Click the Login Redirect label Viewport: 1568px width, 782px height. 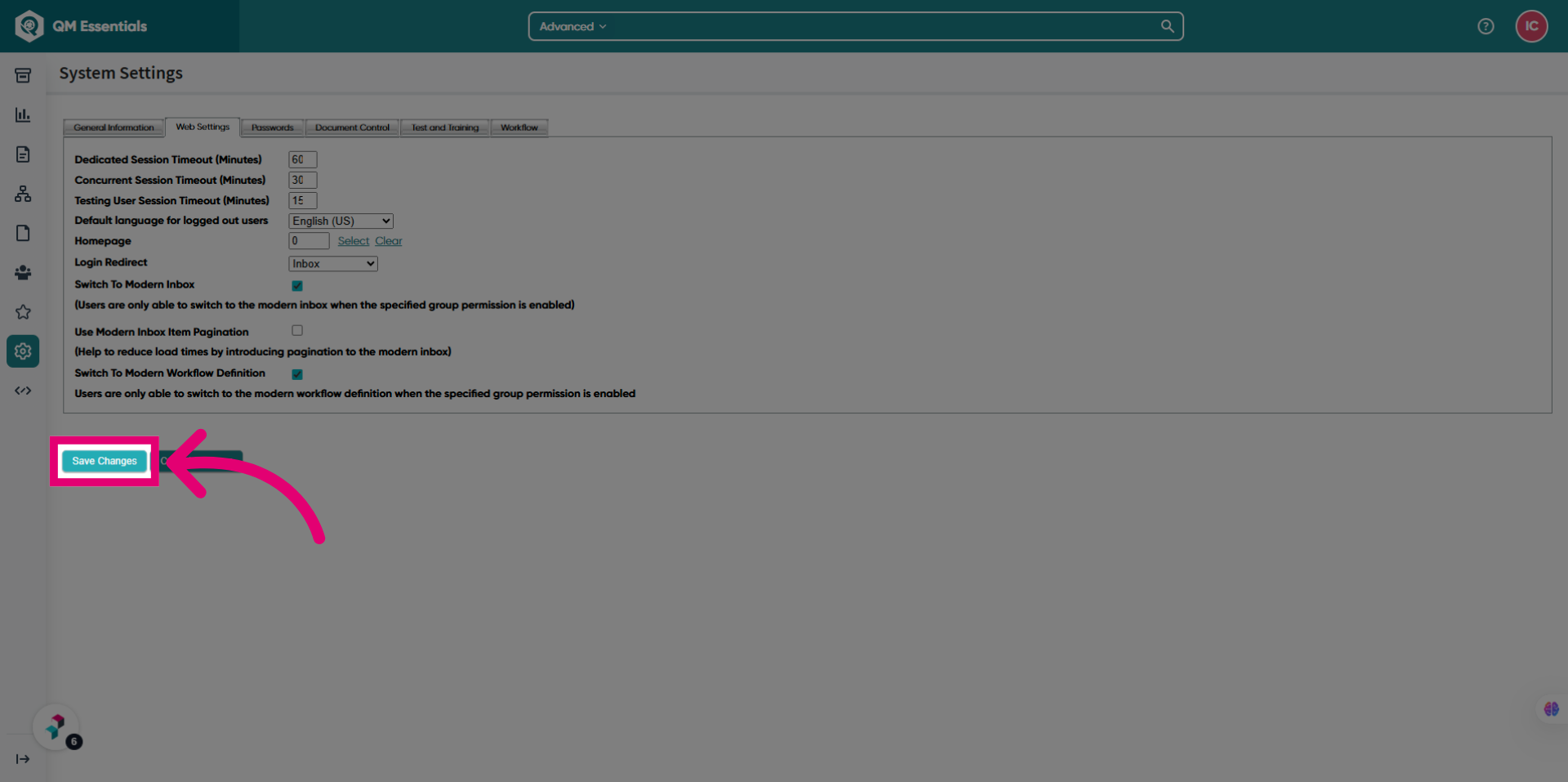pyautogui.click(x=111, y=262)
